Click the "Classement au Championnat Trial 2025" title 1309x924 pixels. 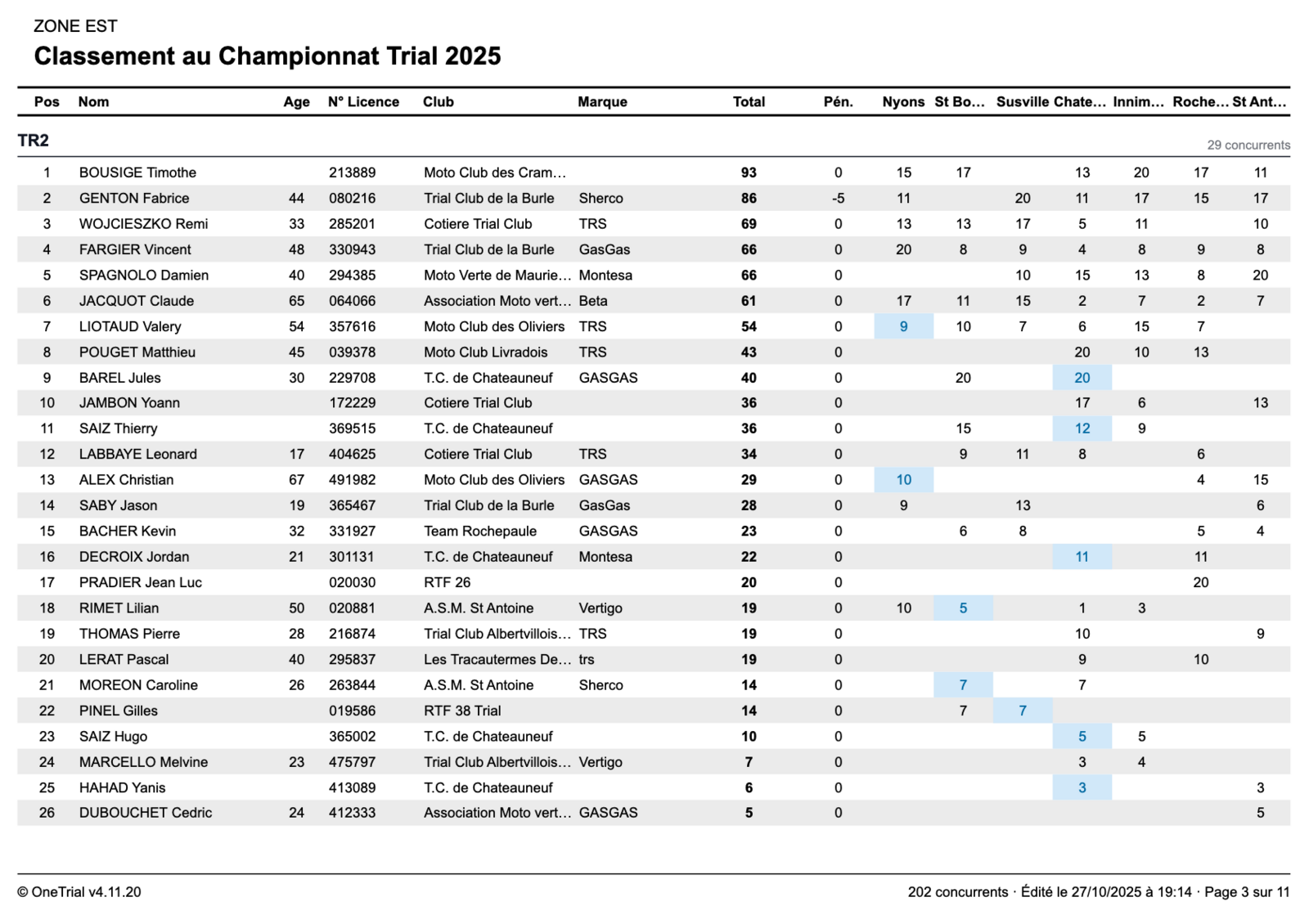pyautogui.click(x=268, y=56)
